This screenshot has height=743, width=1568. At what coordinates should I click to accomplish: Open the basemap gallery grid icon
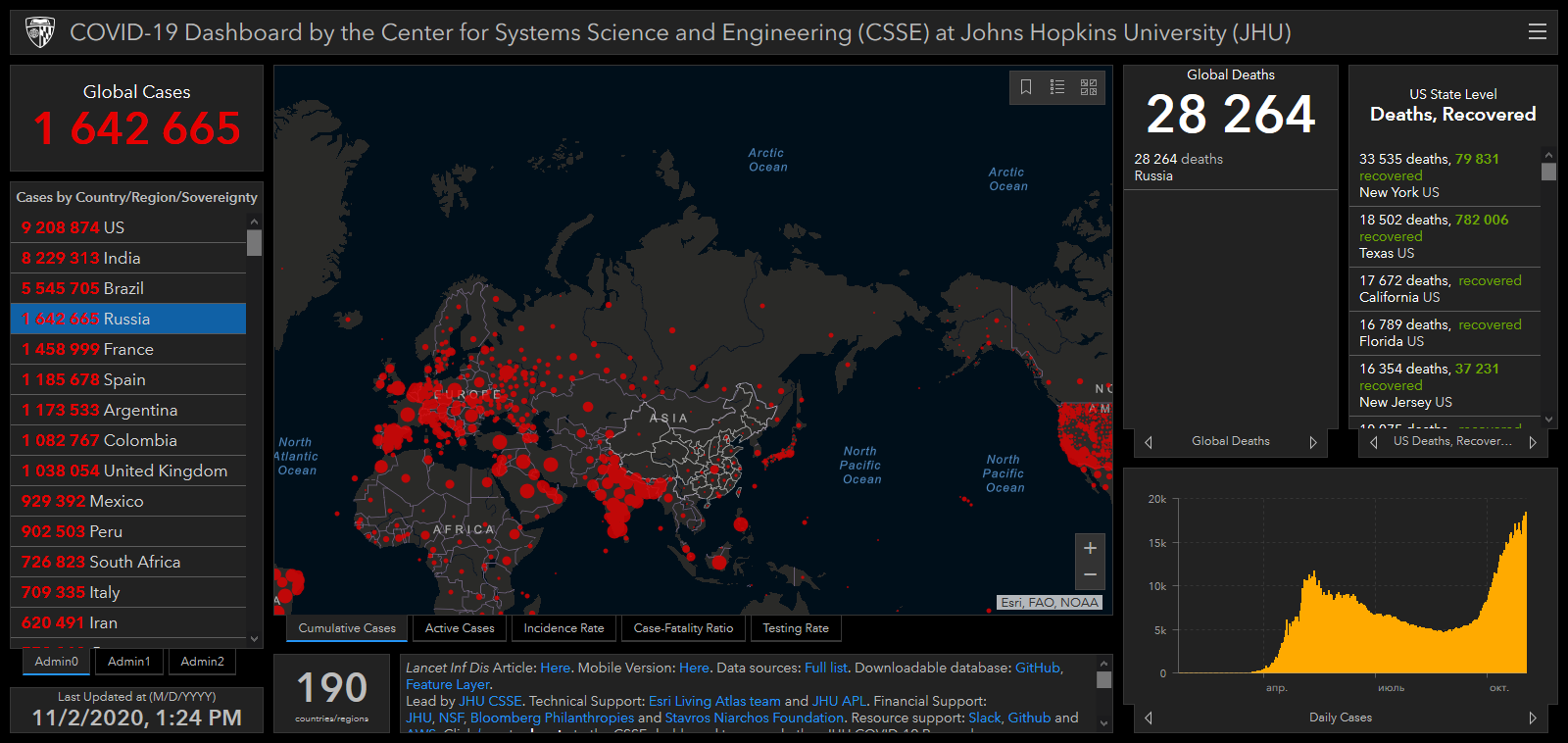point(1089,87)
